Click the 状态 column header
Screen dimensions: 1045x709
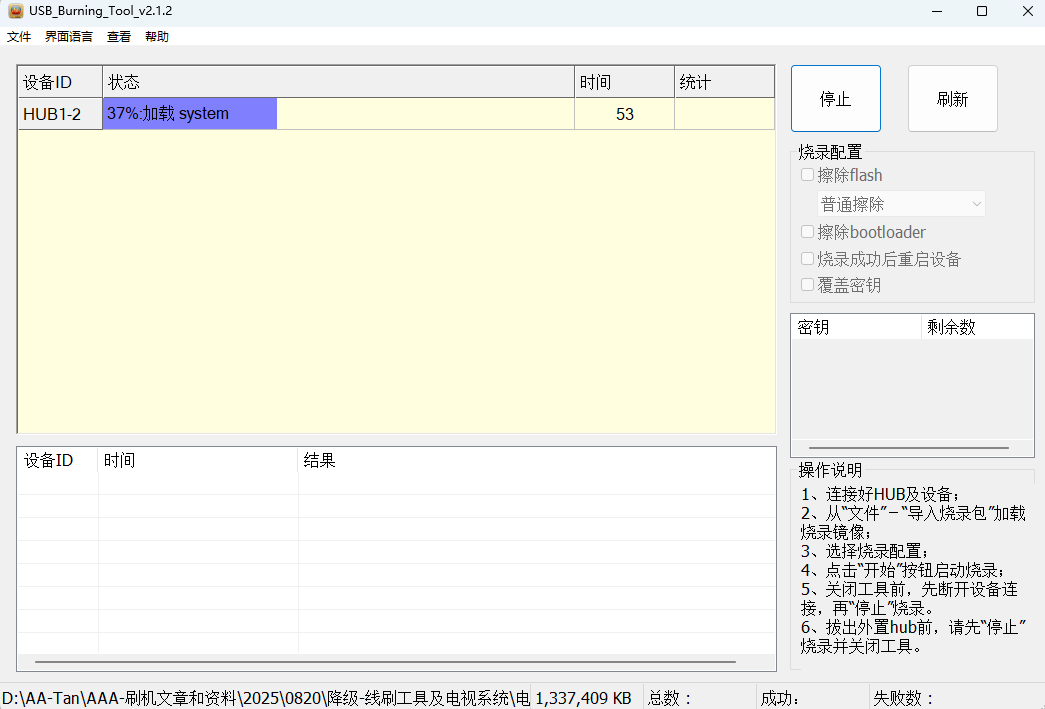point(339,82)
